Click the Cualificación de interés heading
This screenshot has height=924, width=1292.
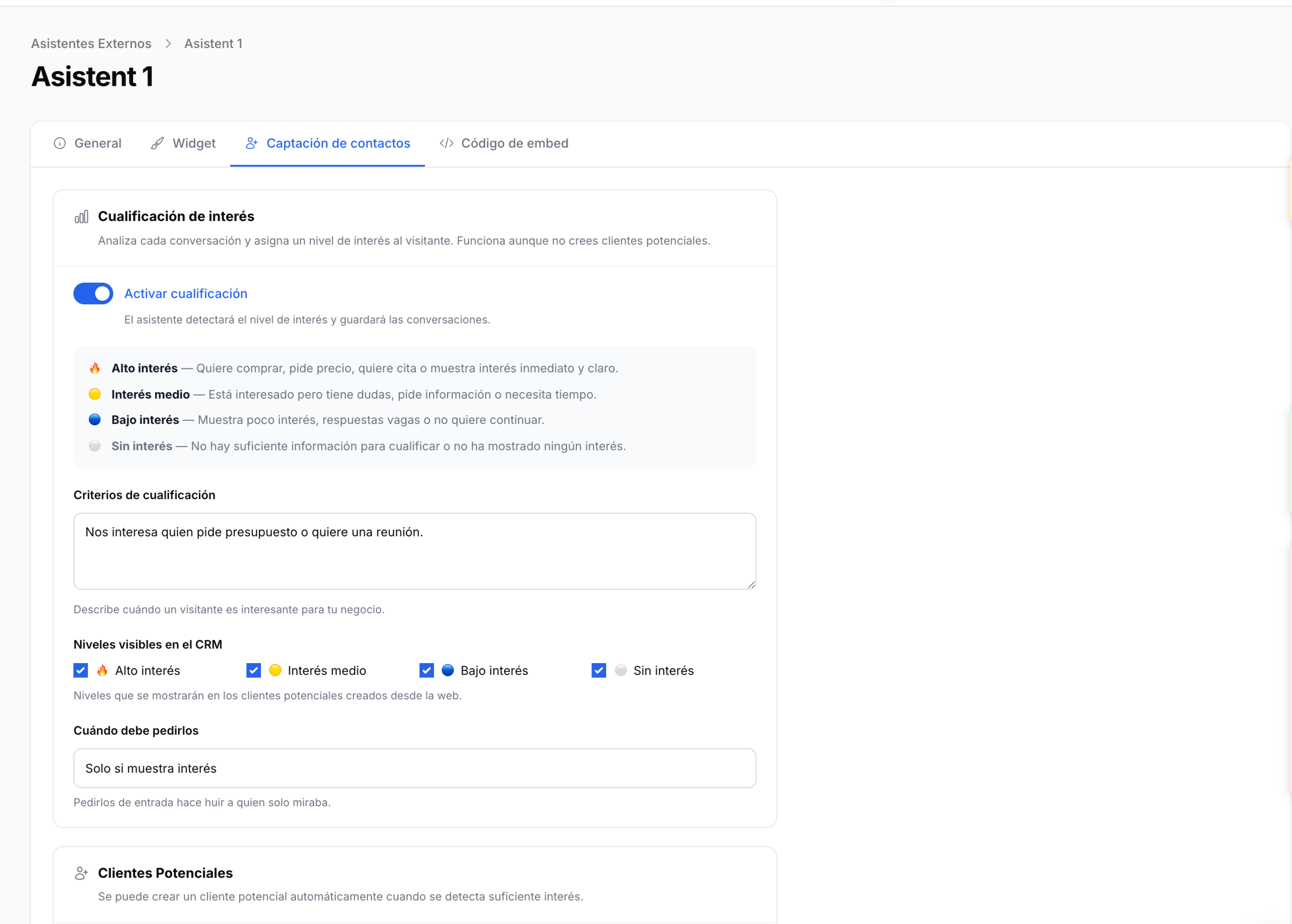(176, 216)
